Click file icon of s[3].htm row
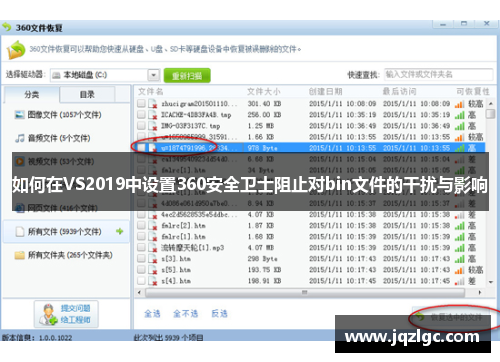 tap(153, 259)
